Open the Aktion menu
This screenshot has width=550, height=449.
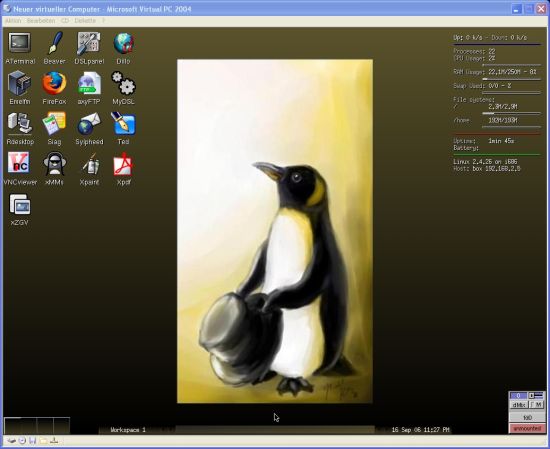(x=13, y=21)
